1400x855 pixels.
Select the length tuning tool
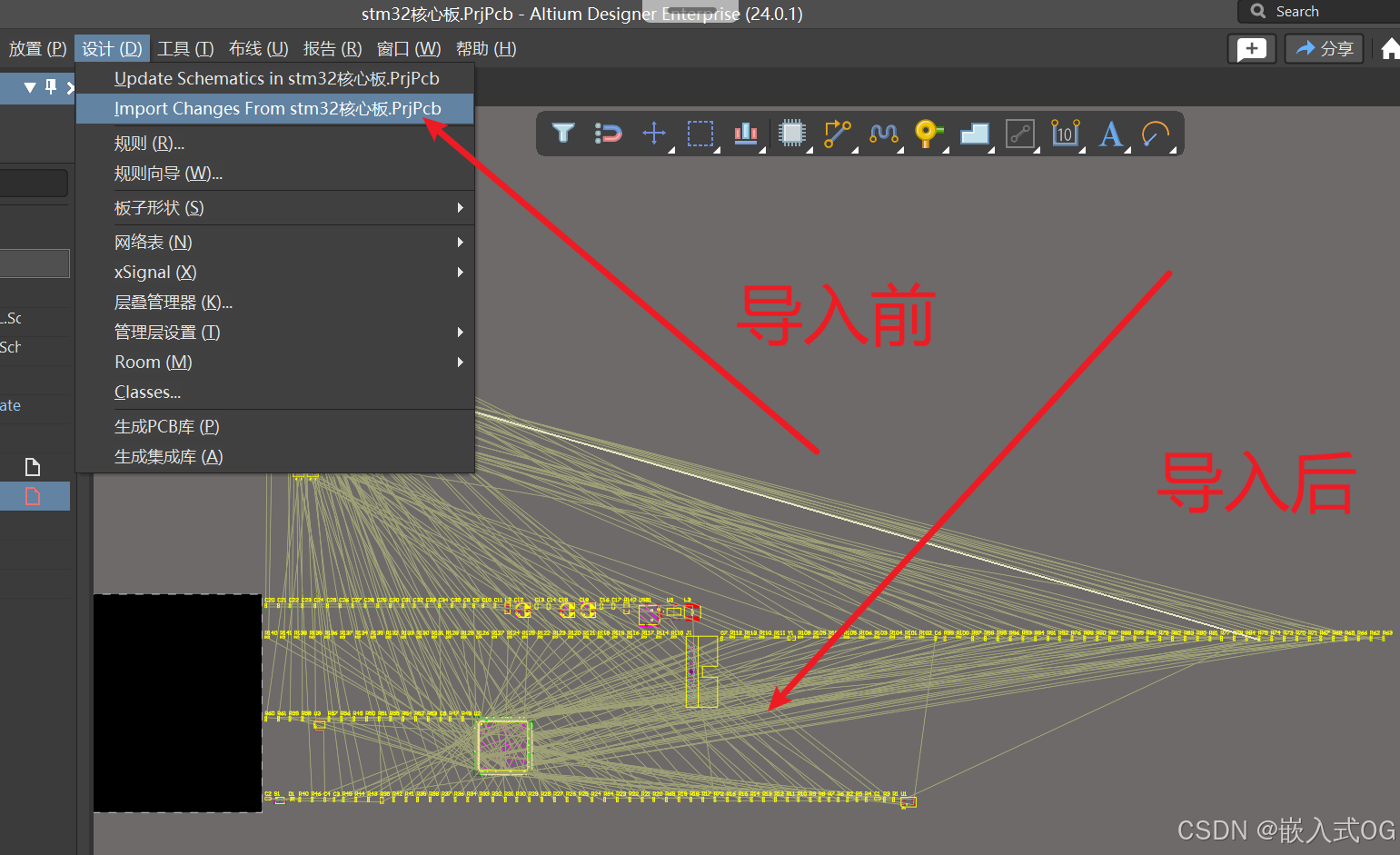[x=883, y=134]
